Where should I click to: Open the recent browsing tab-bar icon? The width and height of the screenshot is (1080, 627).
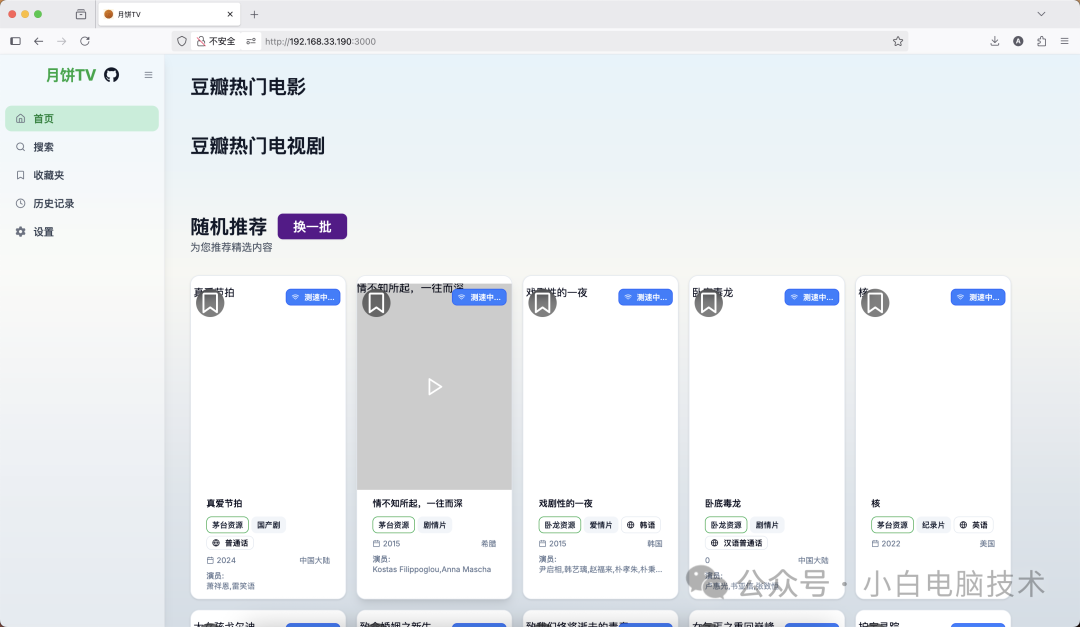pyautogui.click(x=81, y=14)
